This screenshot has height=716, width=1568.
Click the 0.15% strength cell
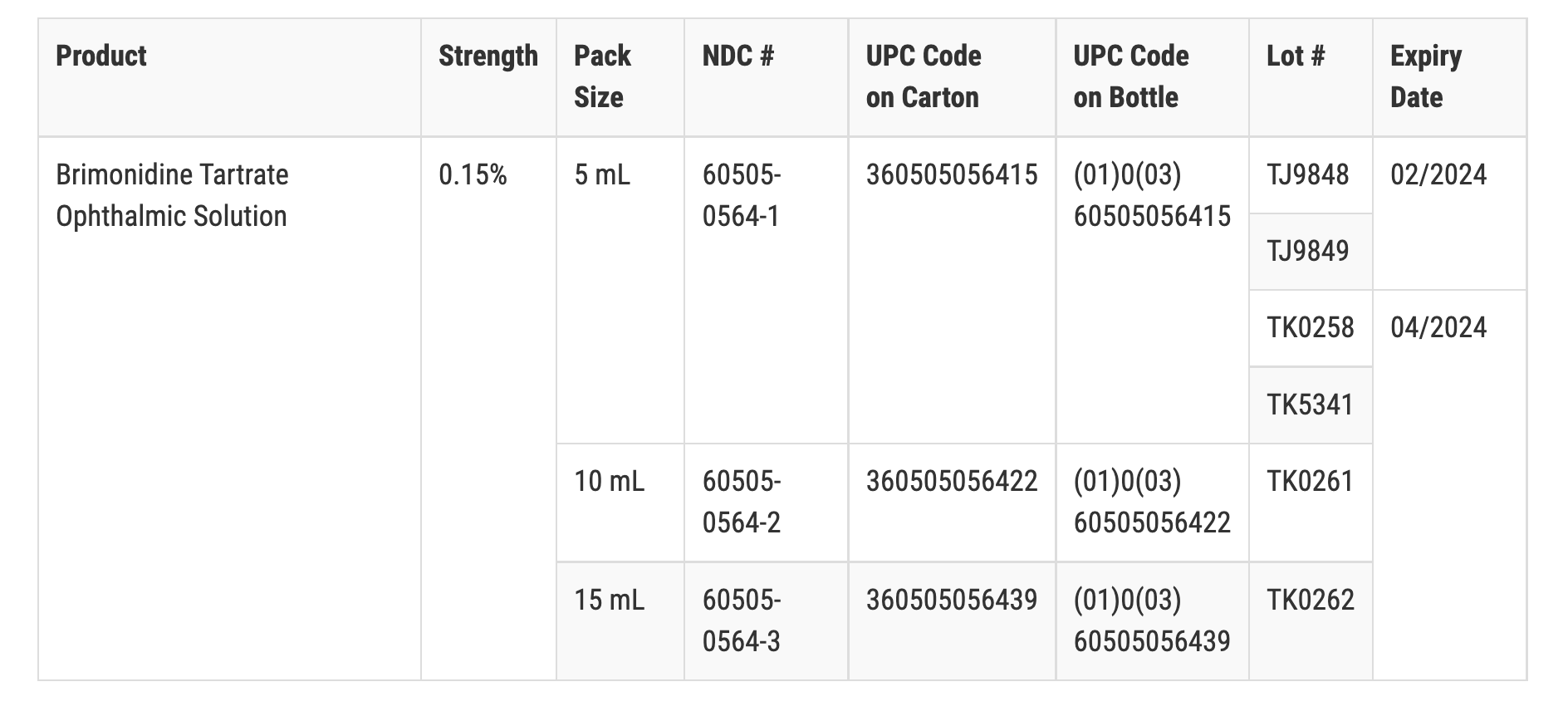473,175
